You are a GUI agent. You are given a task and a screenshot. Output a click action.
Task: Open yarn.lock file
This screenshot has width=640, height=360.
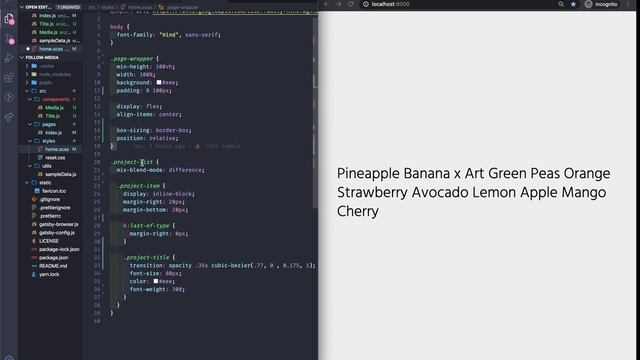[x=49, y=274]
